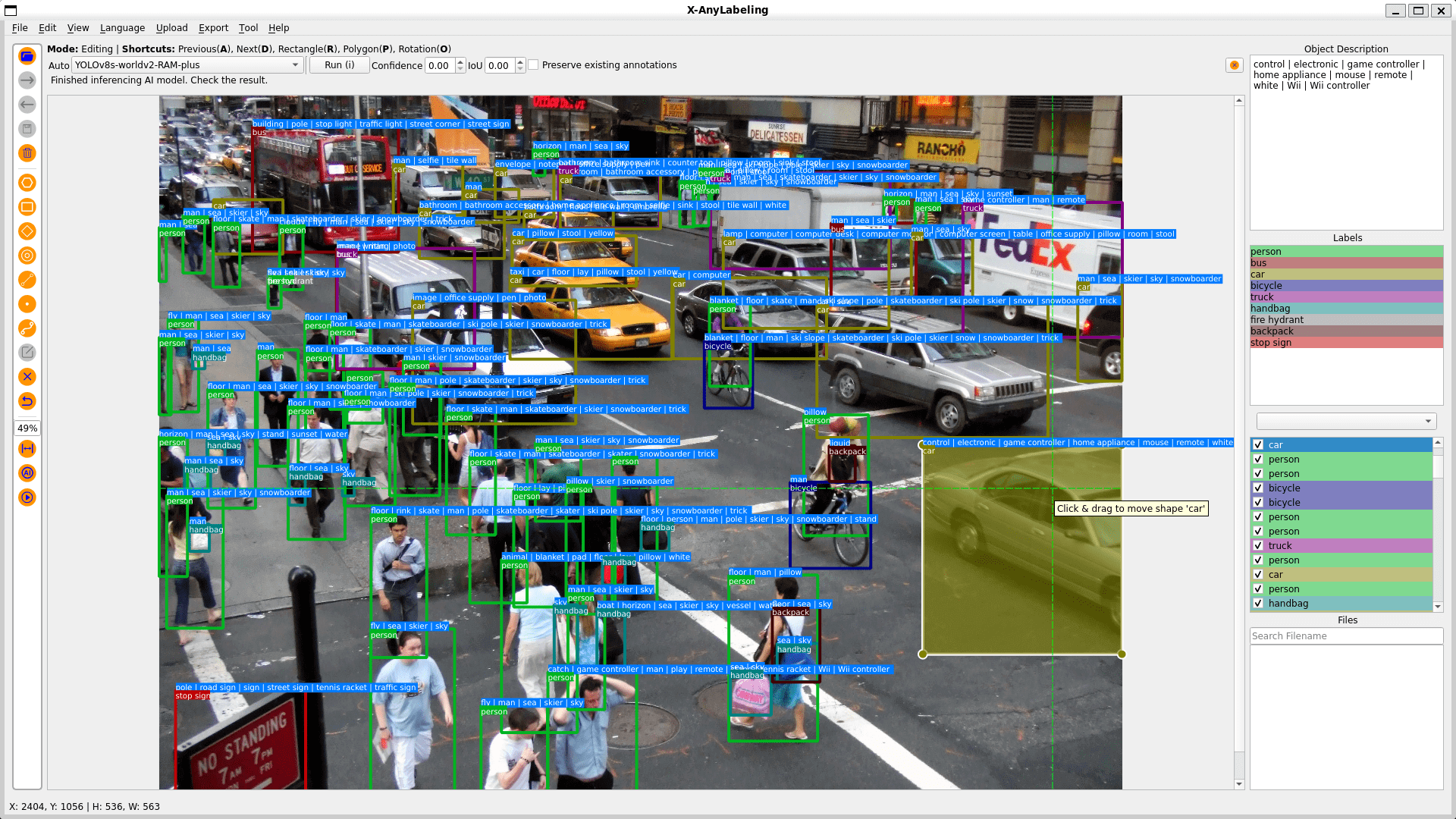Increase Confidence value with up arrow
The width and height of the screenshot is (1456, 819).
point(460,61)
